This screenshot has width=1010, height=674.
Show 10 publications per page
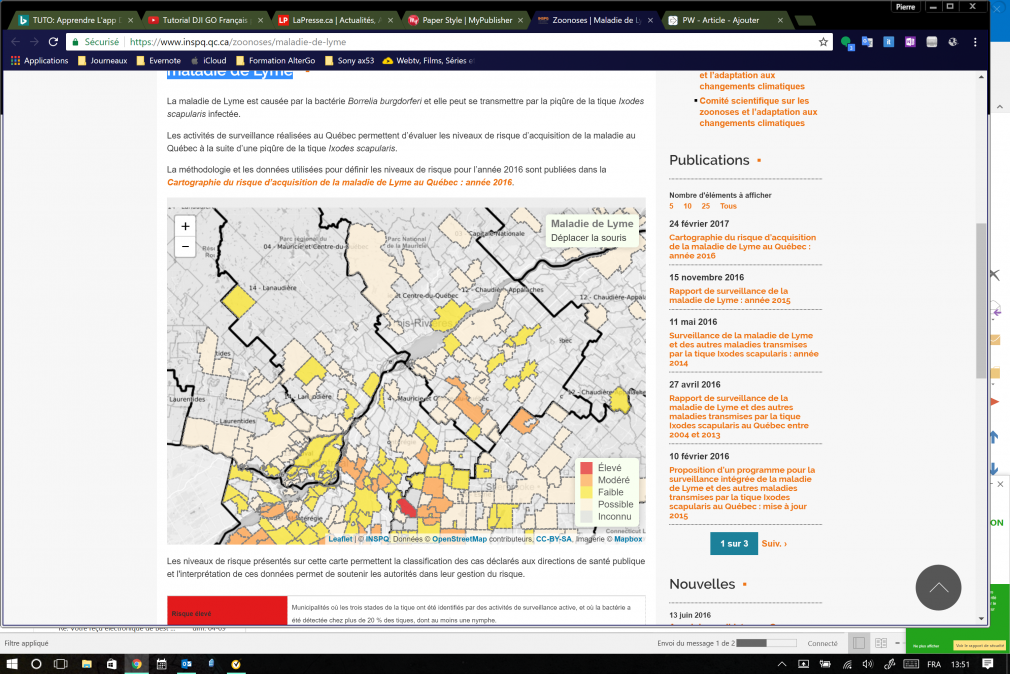point(687,206)
